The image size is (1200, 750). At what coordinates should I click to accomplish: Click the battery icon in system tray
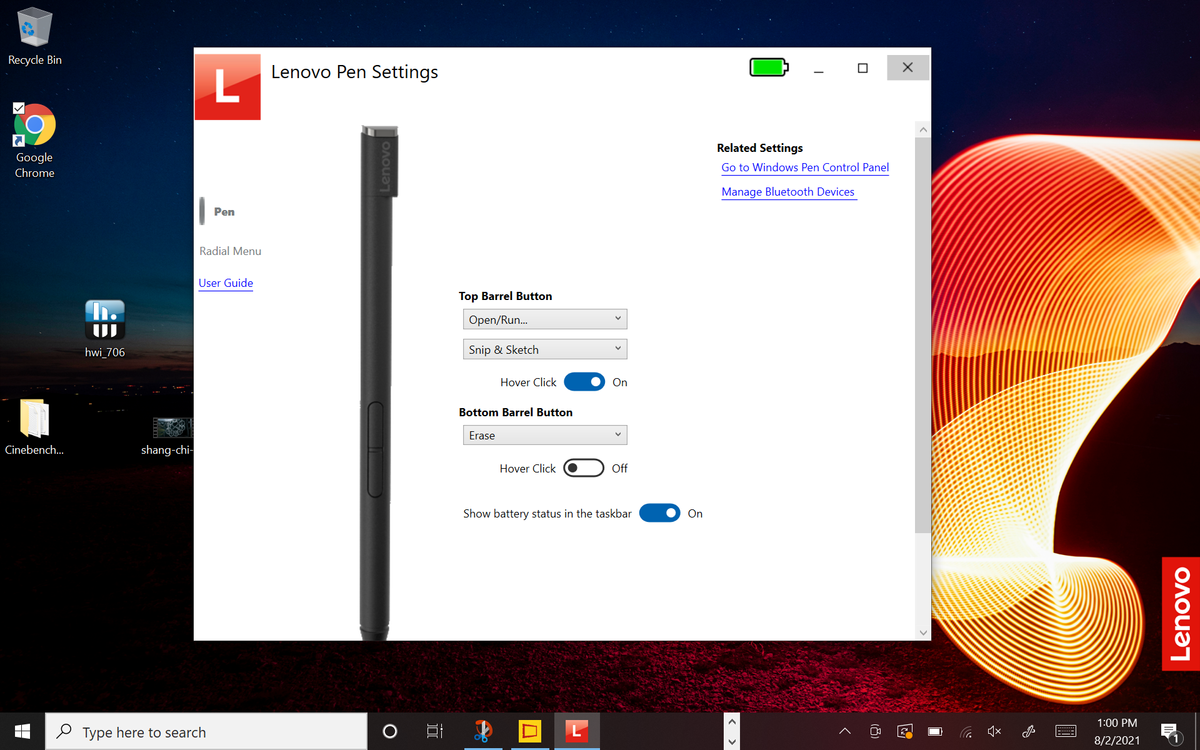[x=935, y=731]
